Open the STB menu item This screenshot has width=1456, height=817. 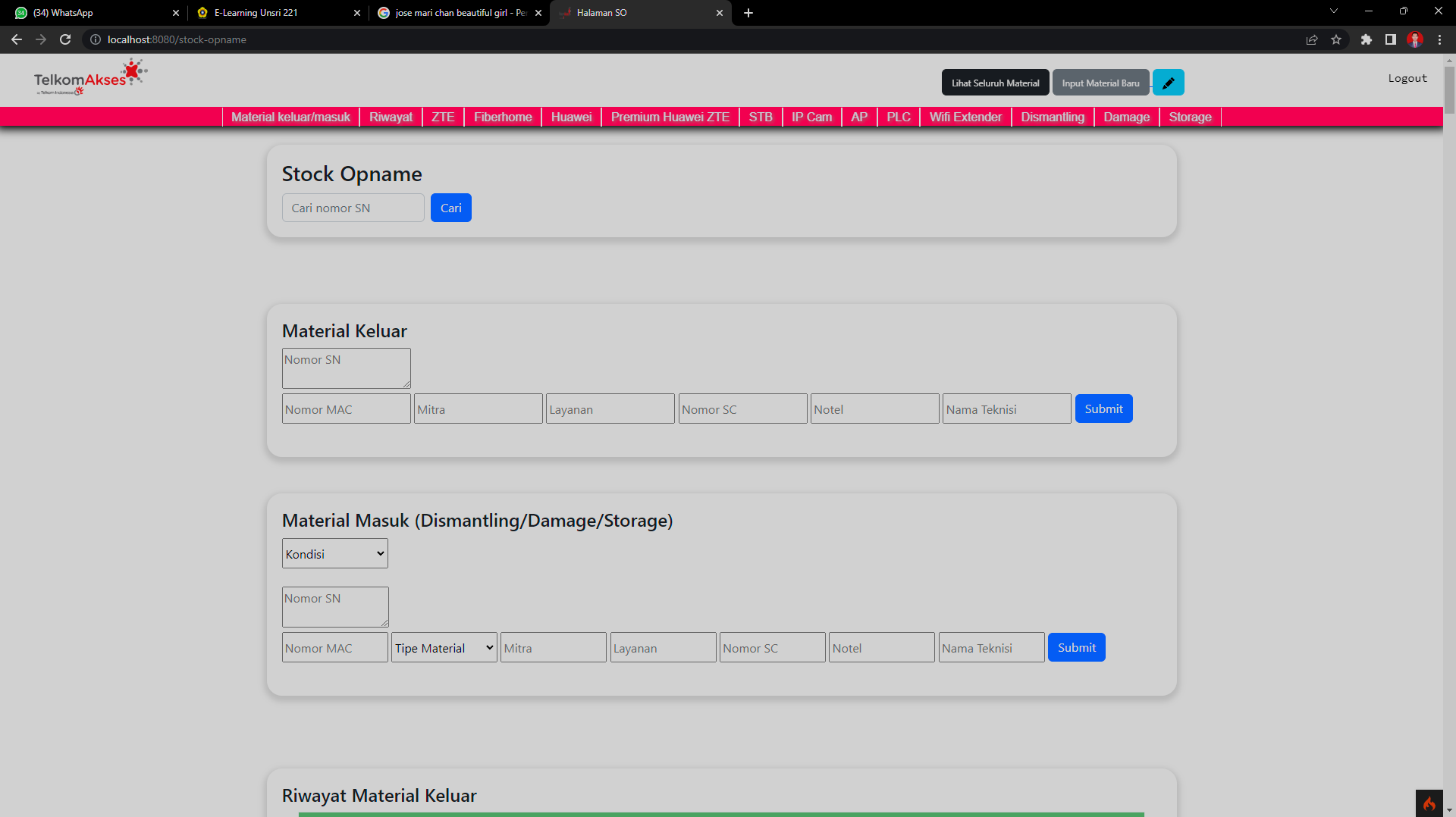click(761, 117)
